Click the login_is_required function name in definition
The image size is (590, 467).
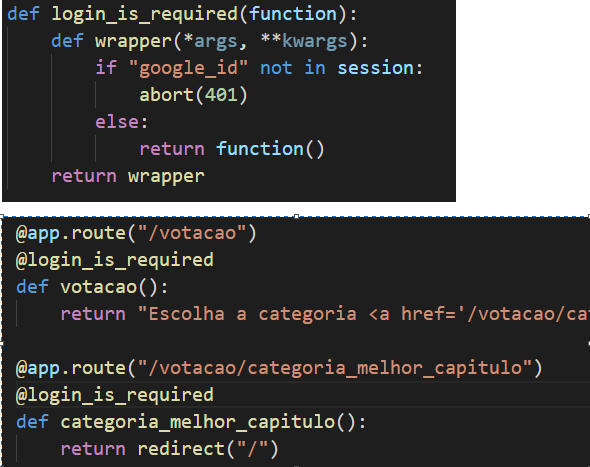[x=144, y=14]
